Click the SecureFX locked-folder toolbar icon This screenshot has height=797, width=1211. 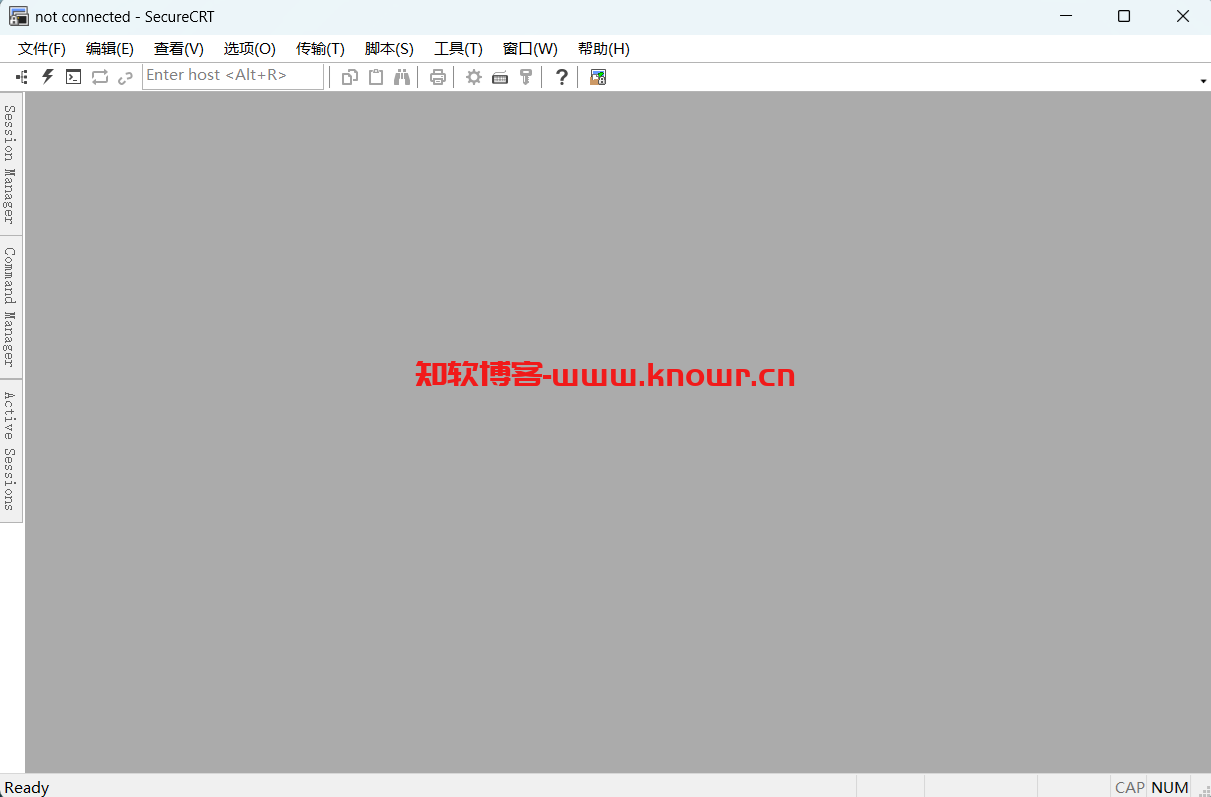coord(598,76)
